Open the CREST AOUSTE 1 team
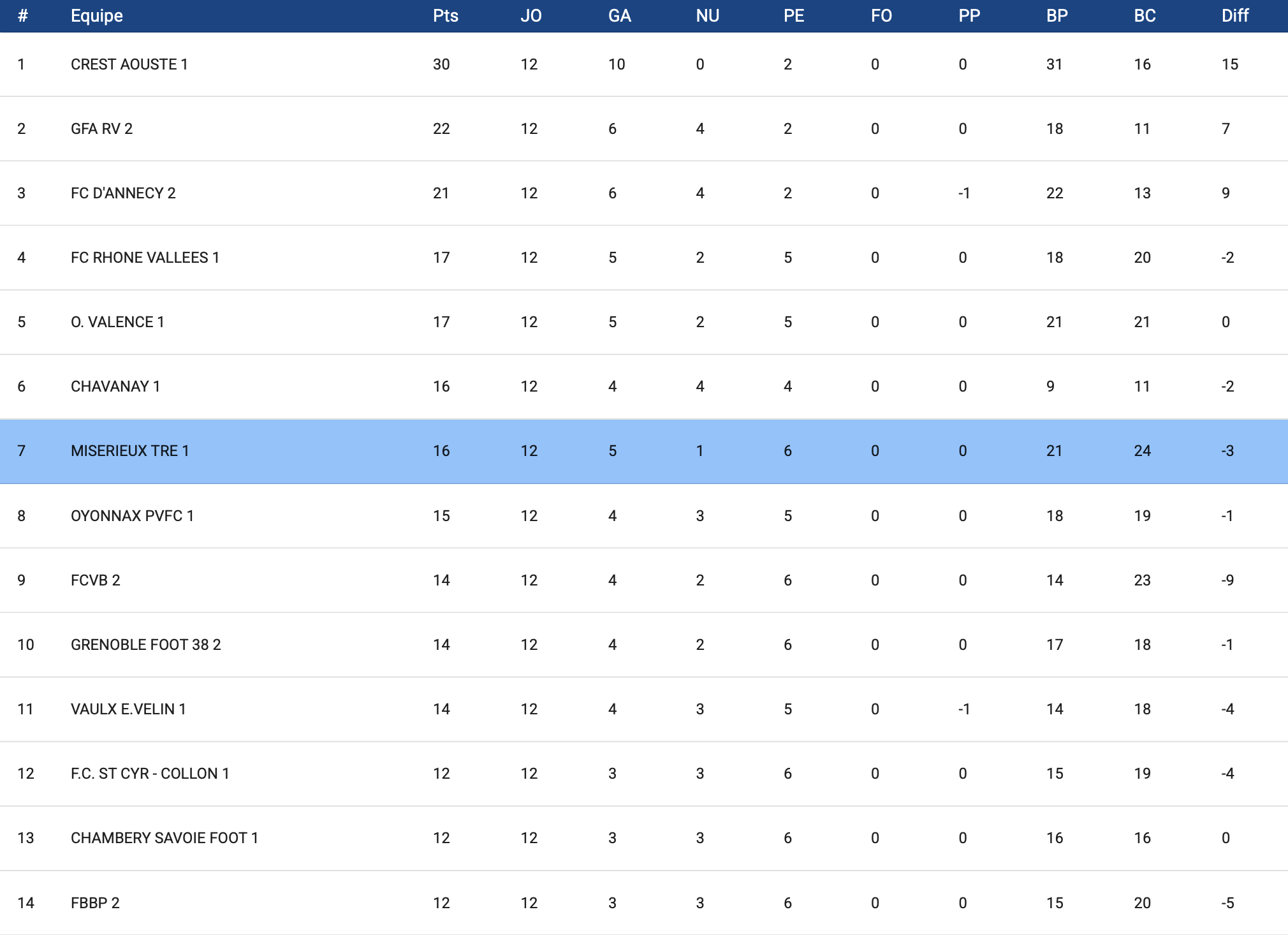The height and width of the screenshot is (935, 1288). tap(129, 64)
